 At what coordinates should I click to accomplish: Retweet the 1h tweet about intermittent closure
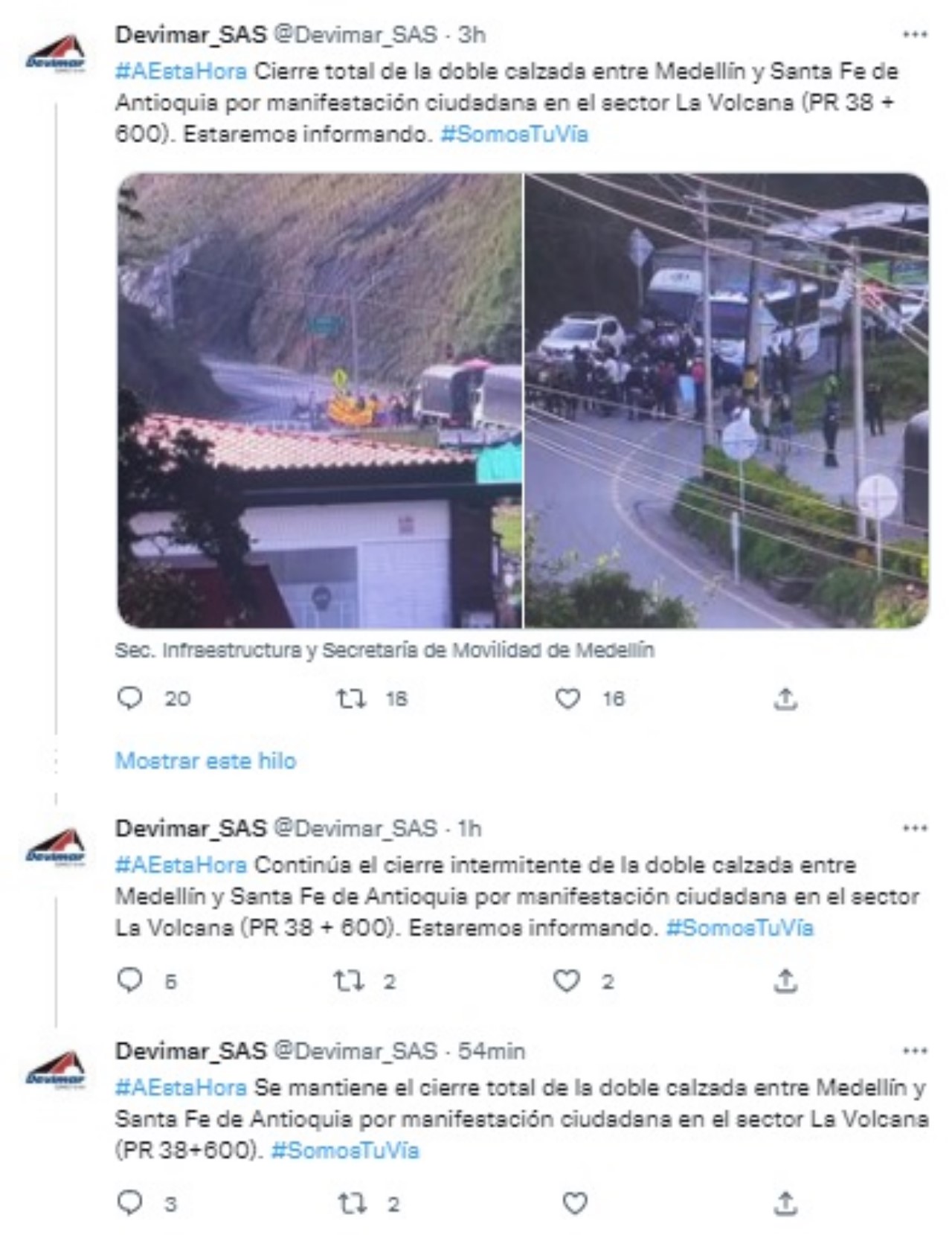(x=349, y=981)
